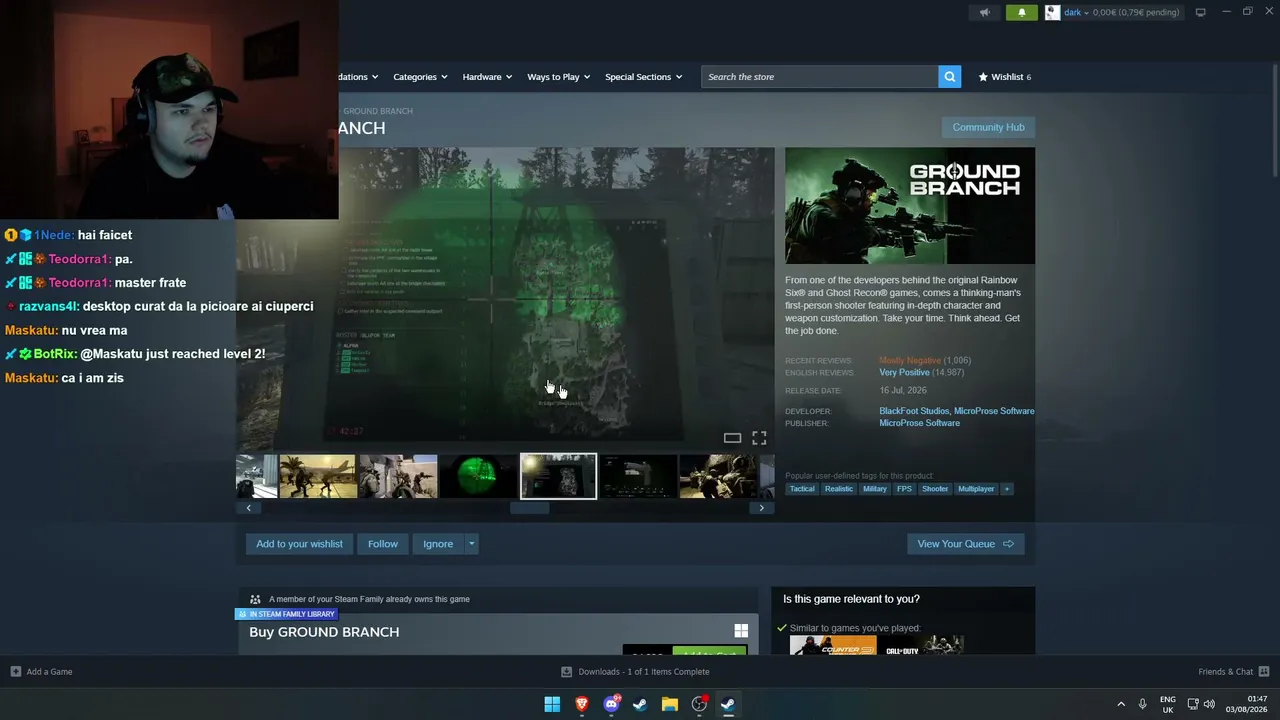Toggle theater mode on the screenshot viewer
The image size is (1280, 720).
(x=732, y=438)
